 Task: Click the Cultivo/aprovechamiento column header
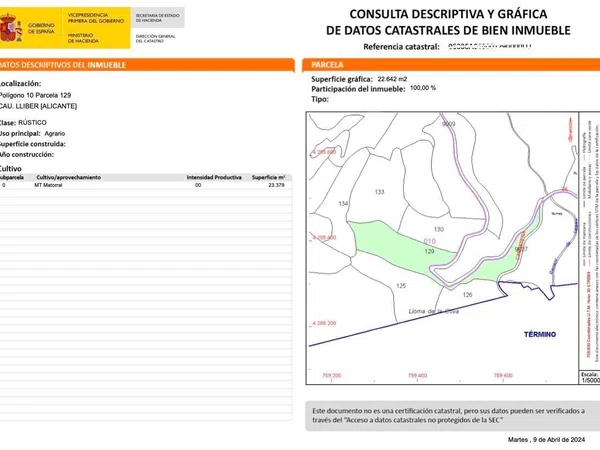pyautogui.click(x=68, y=177)
